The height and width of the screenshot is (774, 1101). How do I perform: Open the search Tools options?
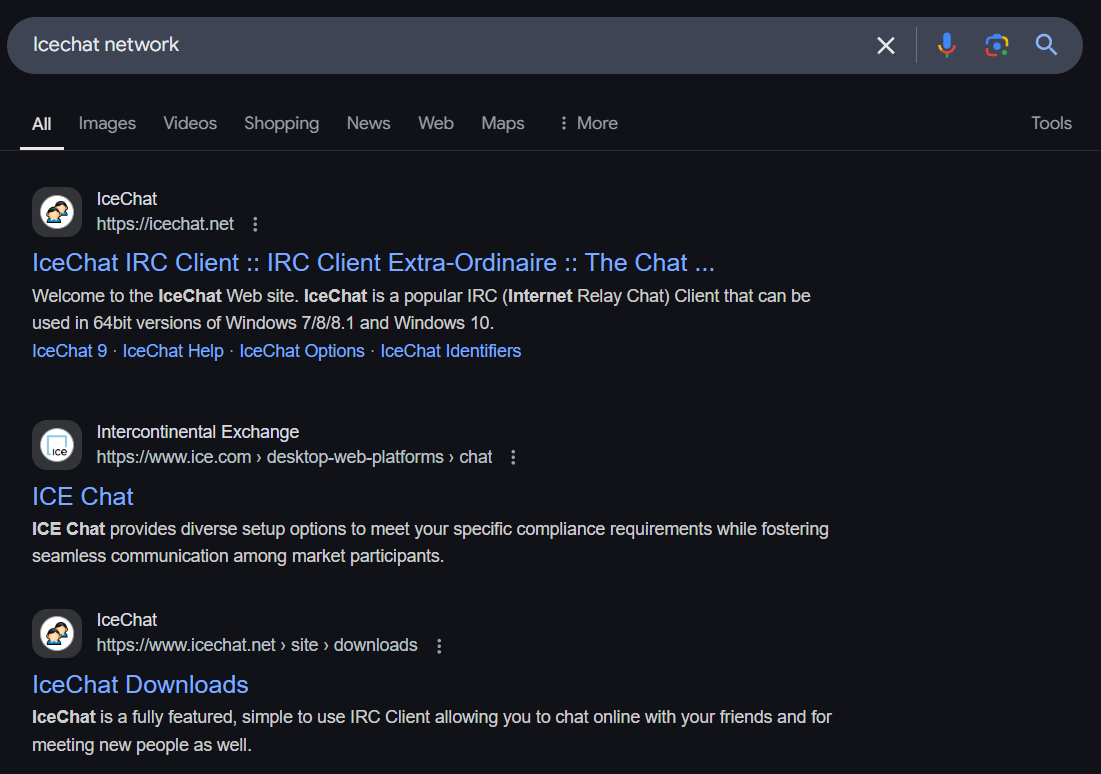click(1051, 124)
